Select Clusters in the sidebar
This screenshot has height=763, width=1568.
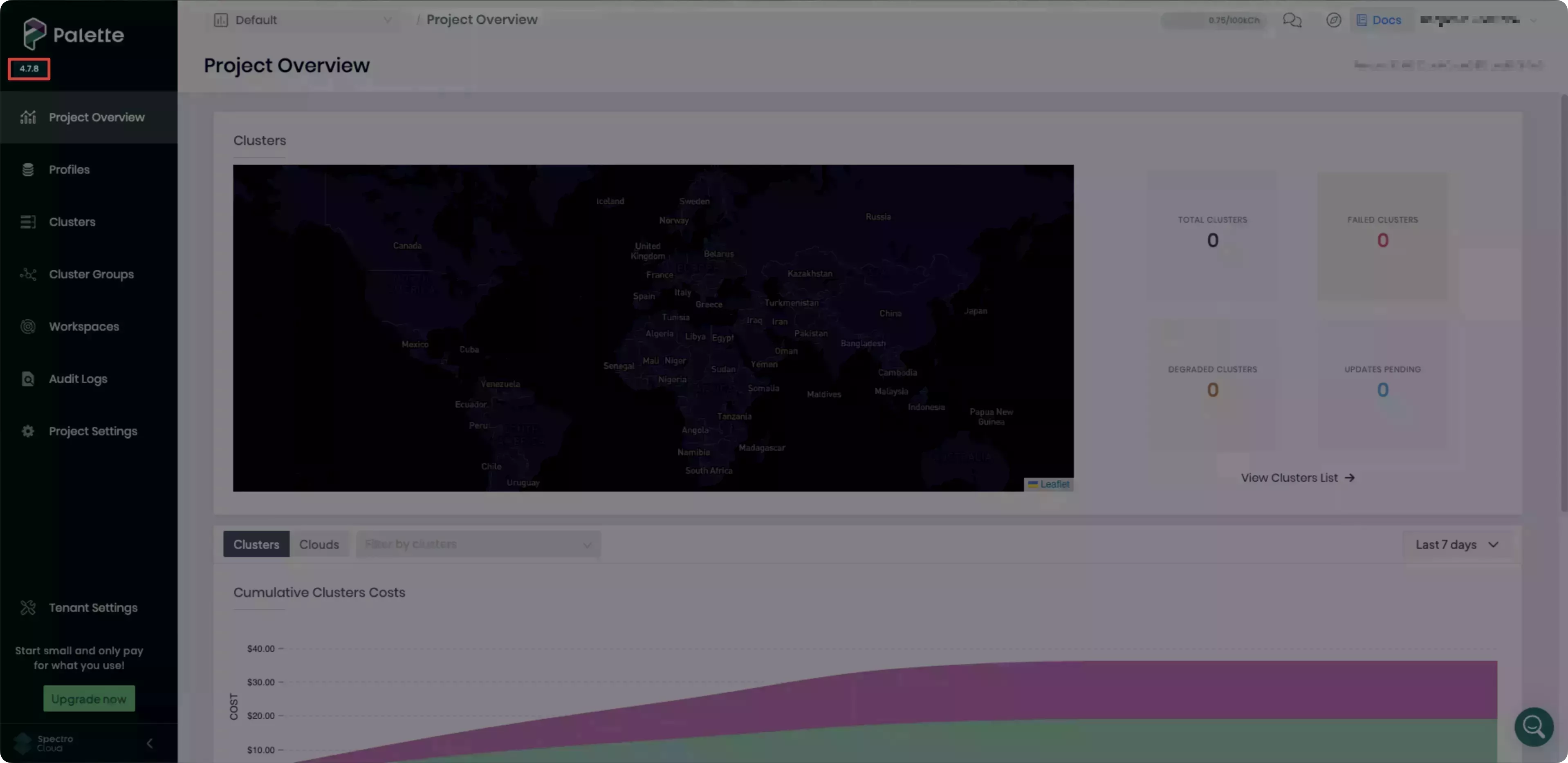pos(72,222)
